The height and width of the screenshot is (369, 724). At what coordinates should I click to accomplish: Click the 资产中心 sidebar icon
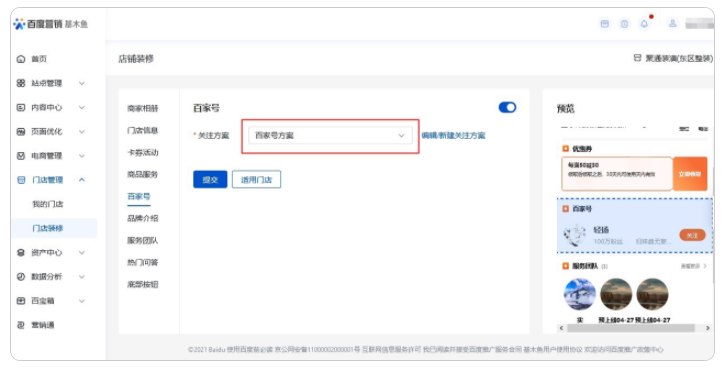tap(21, 253)
